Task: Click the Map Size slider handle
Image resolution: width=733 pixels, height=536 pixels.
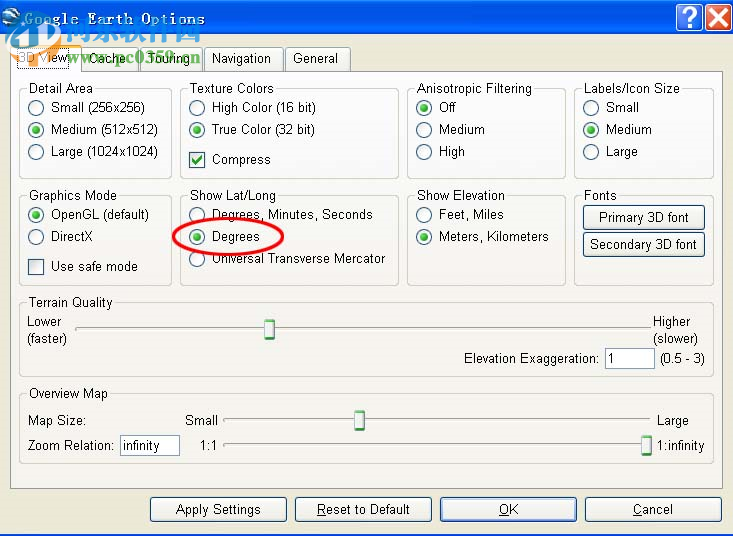Action: (359, 421)
